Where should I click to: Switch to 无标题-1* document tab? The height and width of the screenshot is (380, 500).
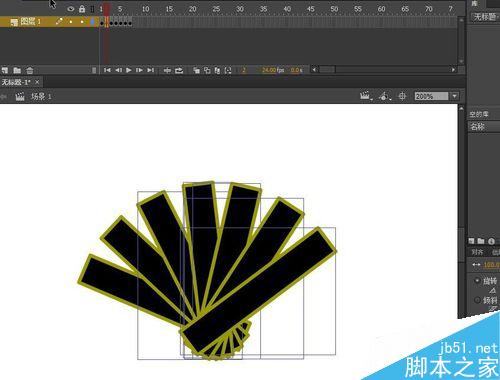tap(16, 82)
